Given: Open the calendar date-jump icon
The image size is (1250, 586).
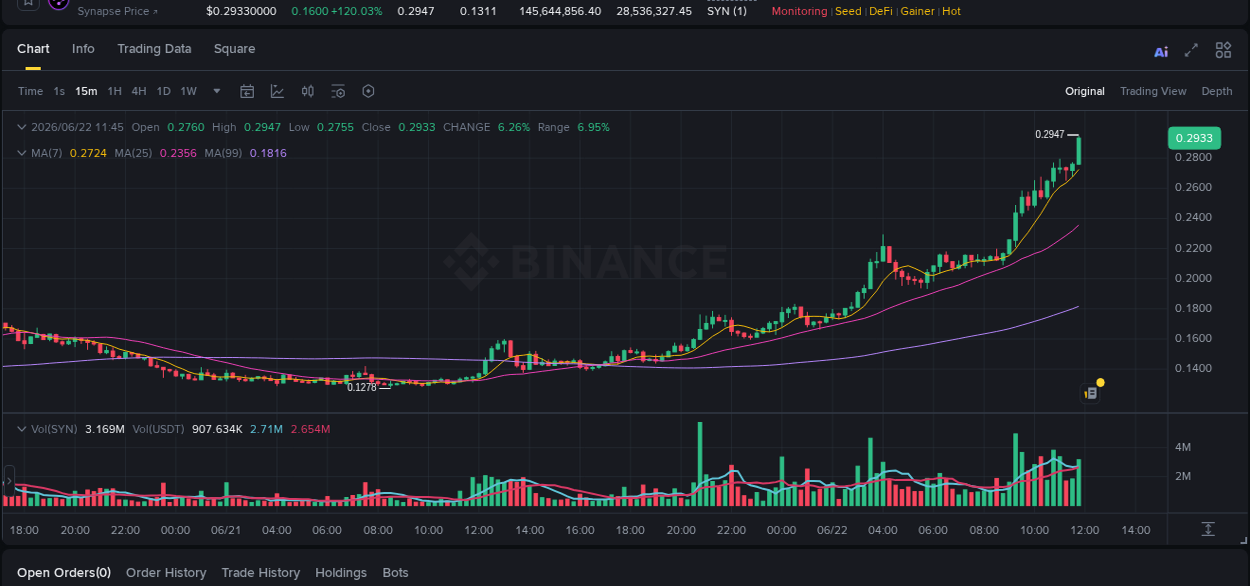Looking at the screenshot, I should coord(247,91).
